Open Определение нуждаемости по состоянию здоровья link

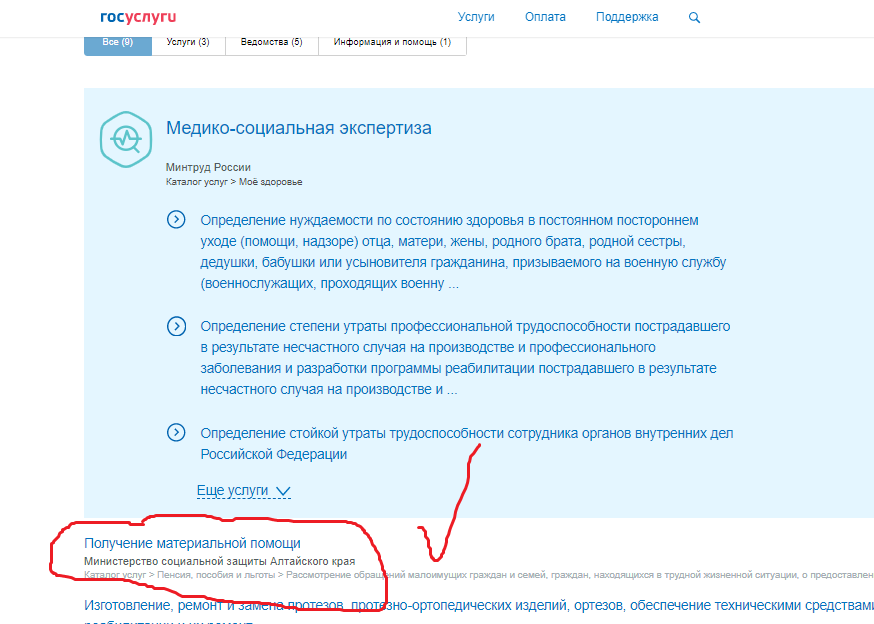pyautogui.click(x=463, y=251)
